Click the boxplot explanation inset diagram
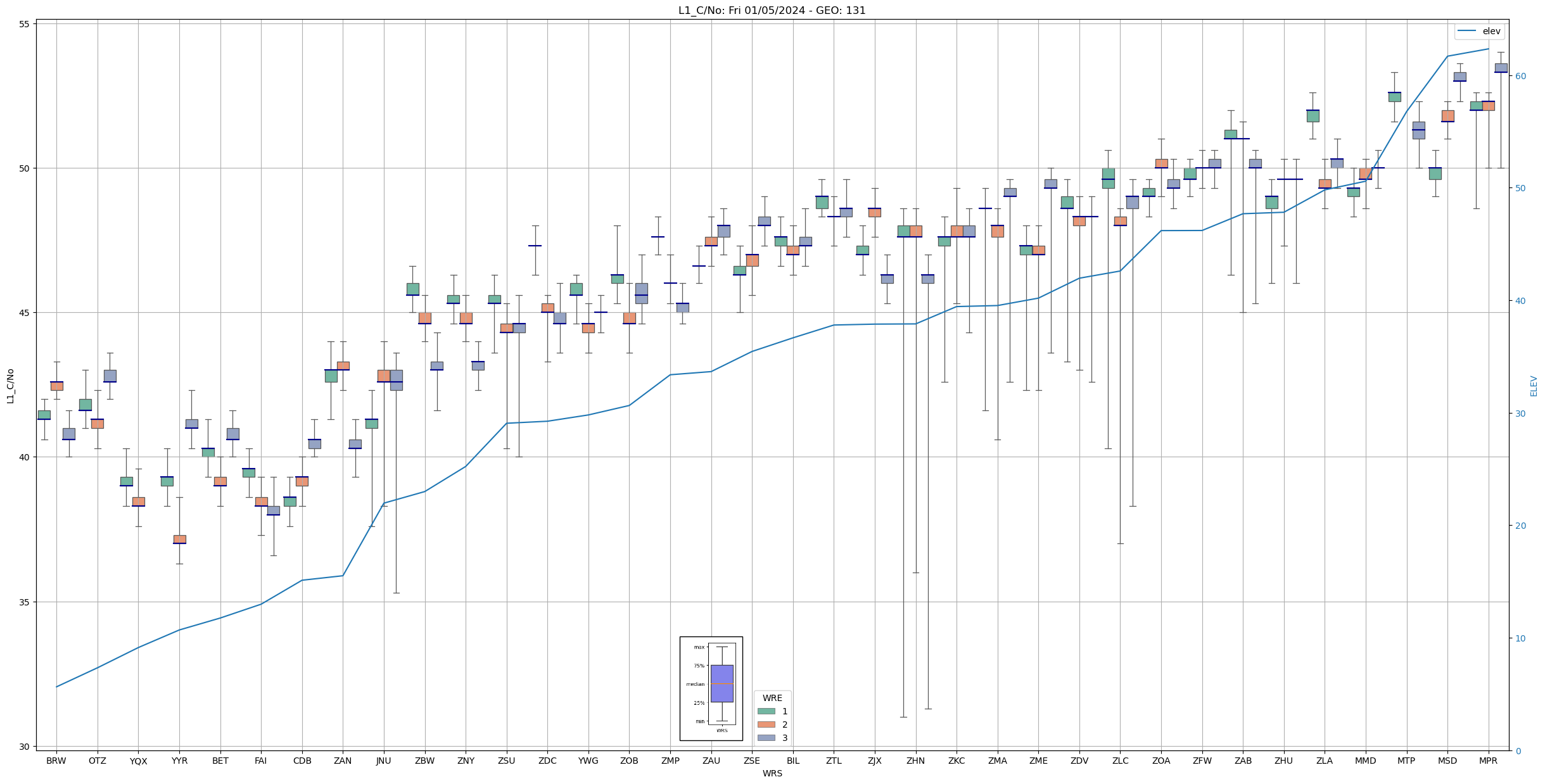 [x=711, y=688]
